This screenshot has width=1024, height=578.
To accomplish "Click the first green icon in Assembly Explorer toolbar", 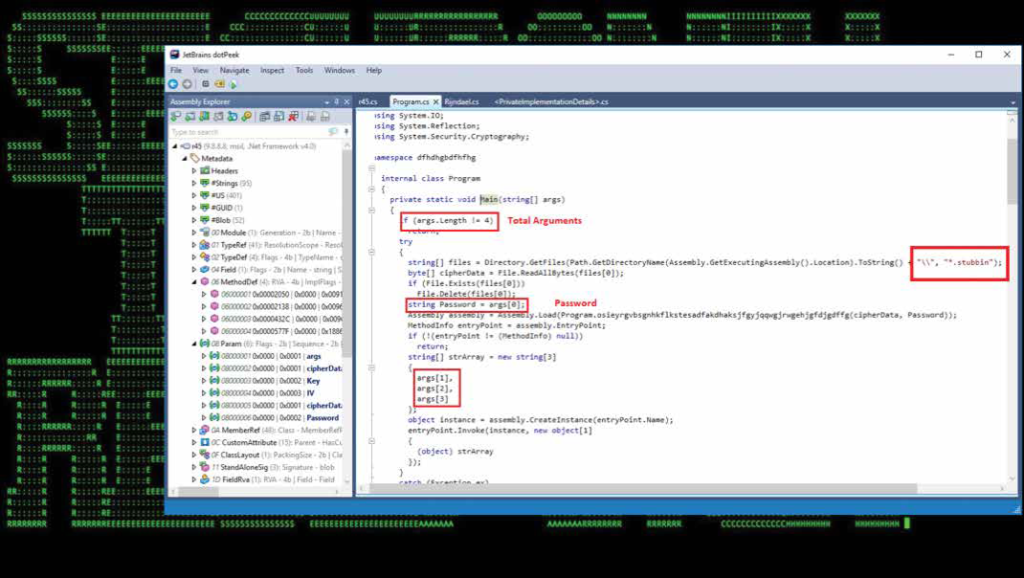I will click(x=176, y=117).
